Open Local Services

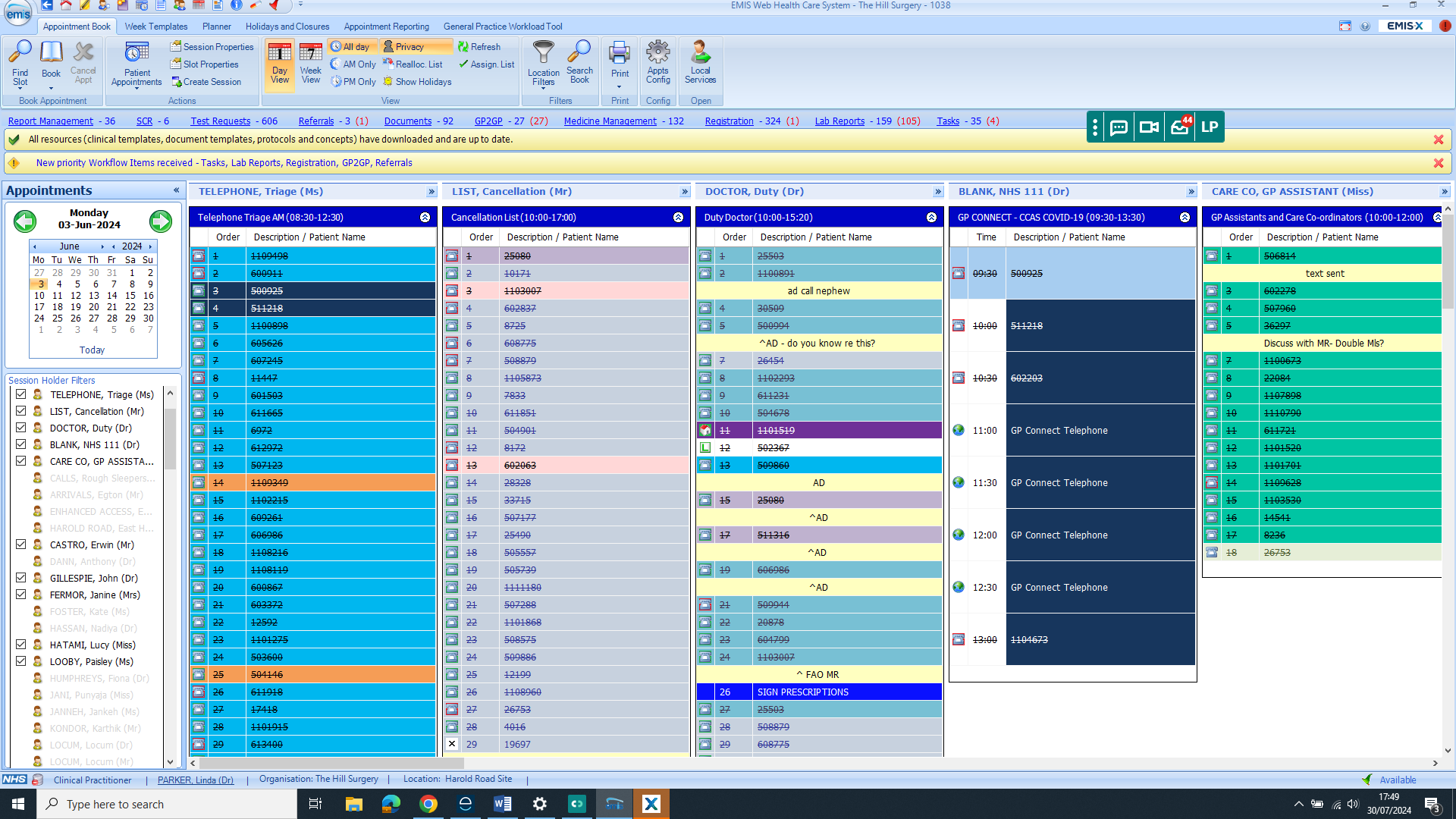coord(701,62)
